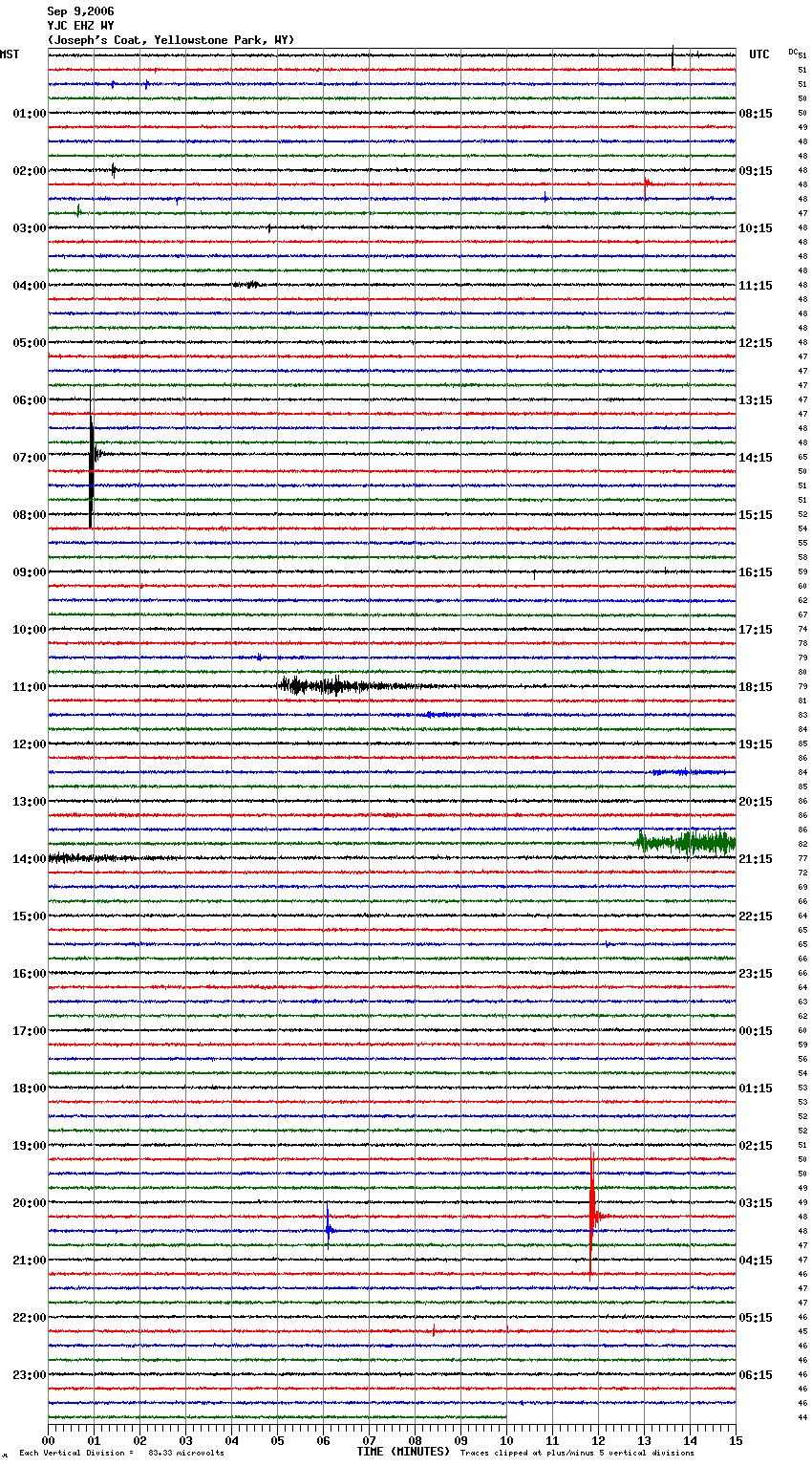Click minute-axis tick label '15' at the bottom
Image resolution: width=812 pixels, height=1466 pixels.
[736, 1440]
